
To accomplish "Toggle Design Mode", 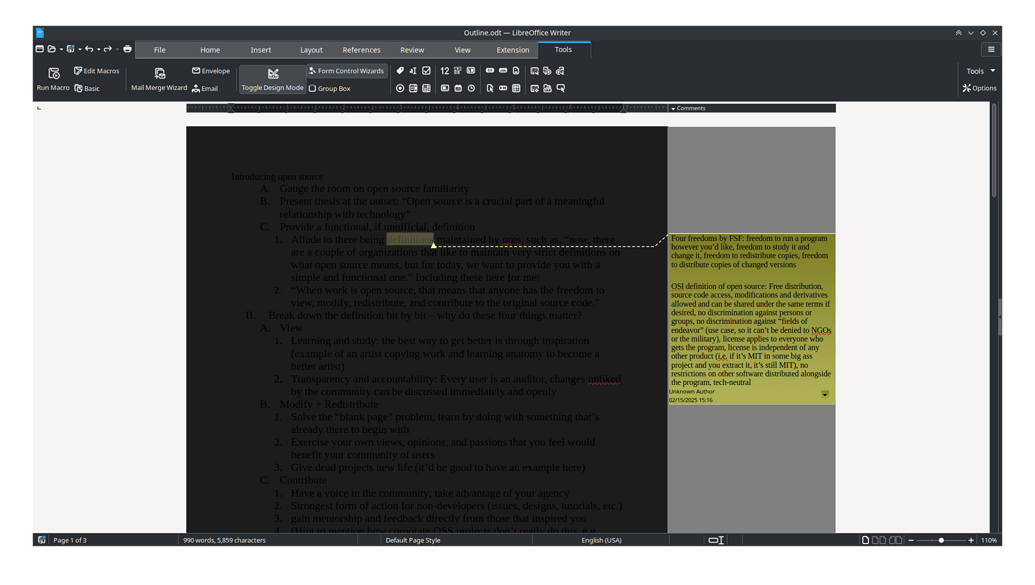I will tap(272, 79).
